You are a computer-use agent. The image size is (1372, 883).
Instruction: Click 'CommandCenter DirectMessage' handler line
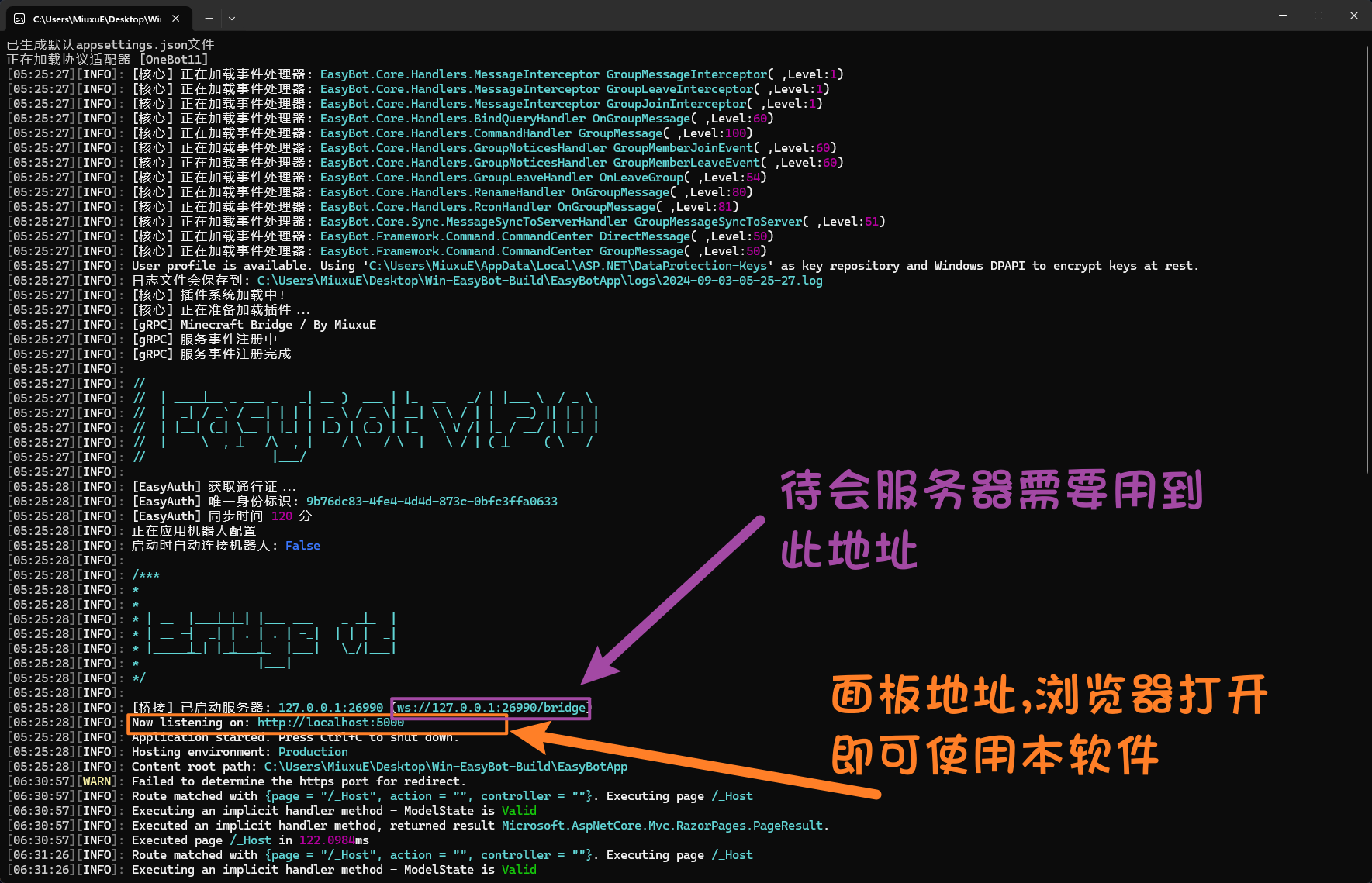[x=453, y=236]
